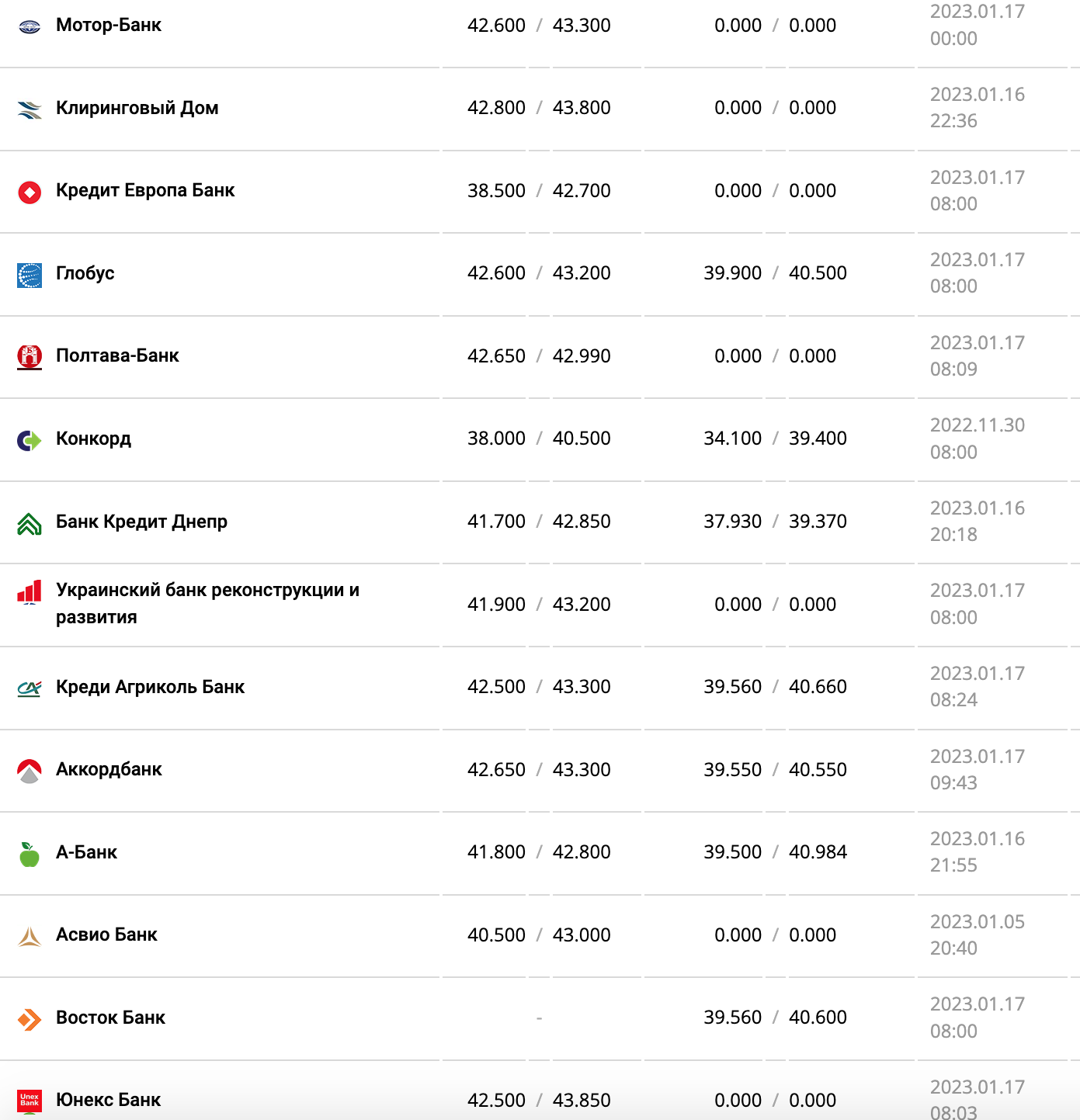Click the red Кредит Европа Банк logo

pyautogui.click(x=30, y=192)
